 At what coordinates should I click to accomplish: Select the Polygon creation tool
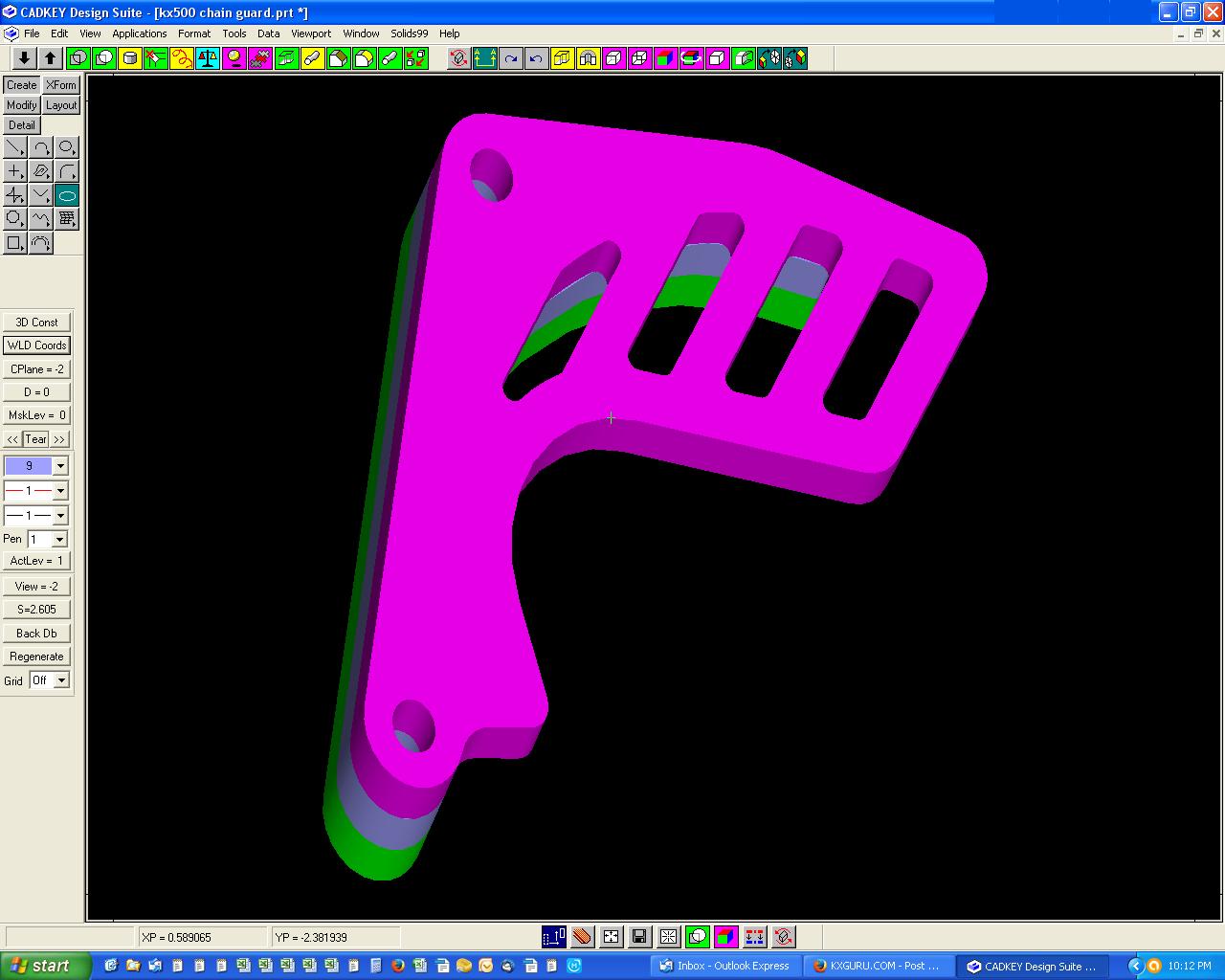point(14,218)
